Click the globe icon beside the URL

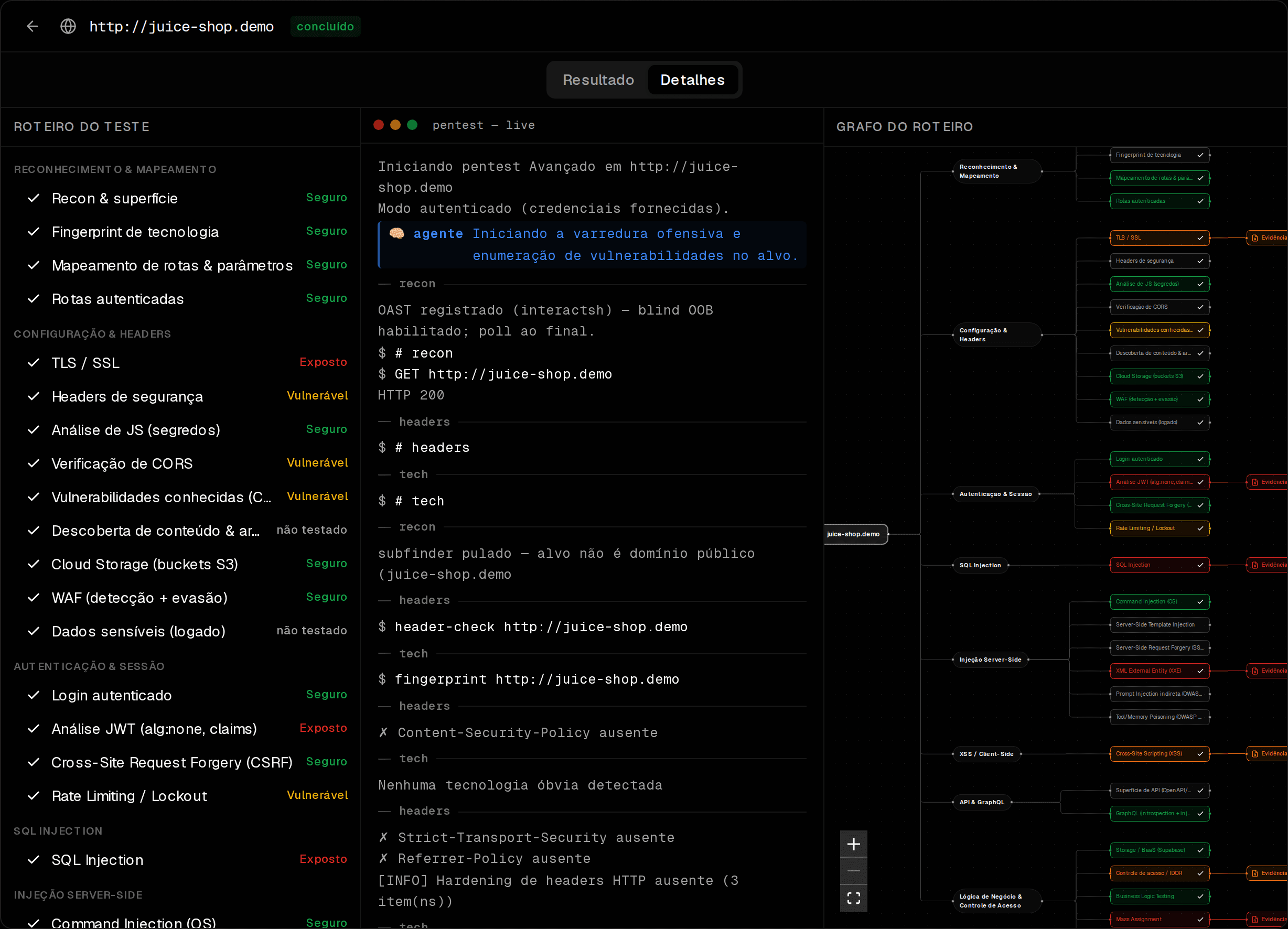[x=68, y=26]
